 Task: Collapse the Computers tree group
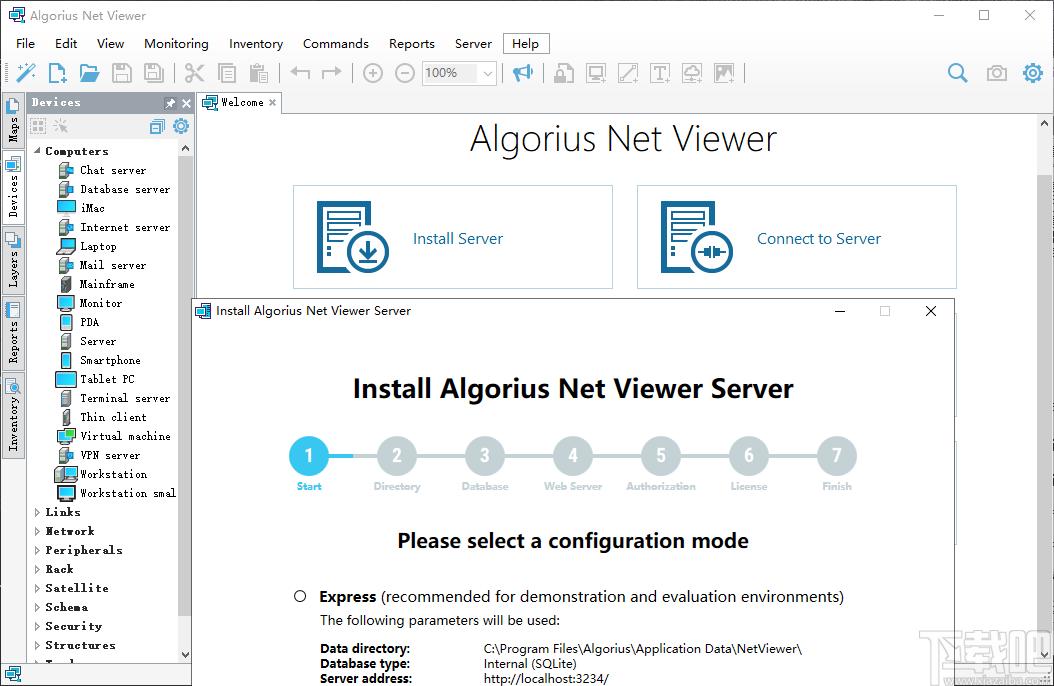coord(37,151)
